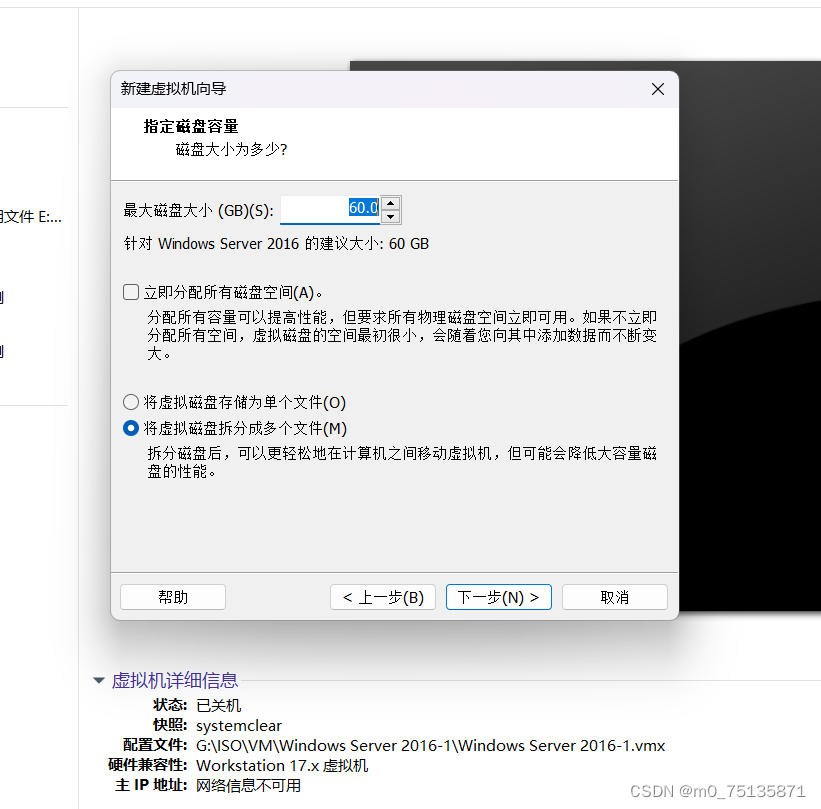The image size is (821, 809).
Task: Close the 新建虚拟机向导 dialog
Action: (x=657, y=89)
